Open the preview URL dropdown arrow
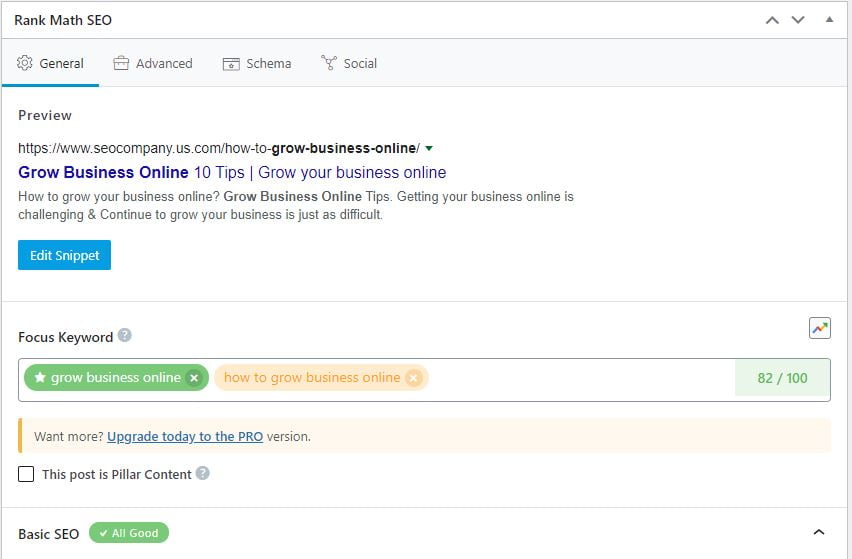 click(429, 148)
